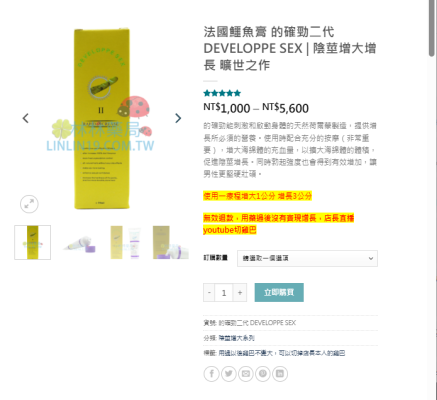Click the LinkedIn share icon
The width and height of the screenshot is (437, 400).
[280, 374]
